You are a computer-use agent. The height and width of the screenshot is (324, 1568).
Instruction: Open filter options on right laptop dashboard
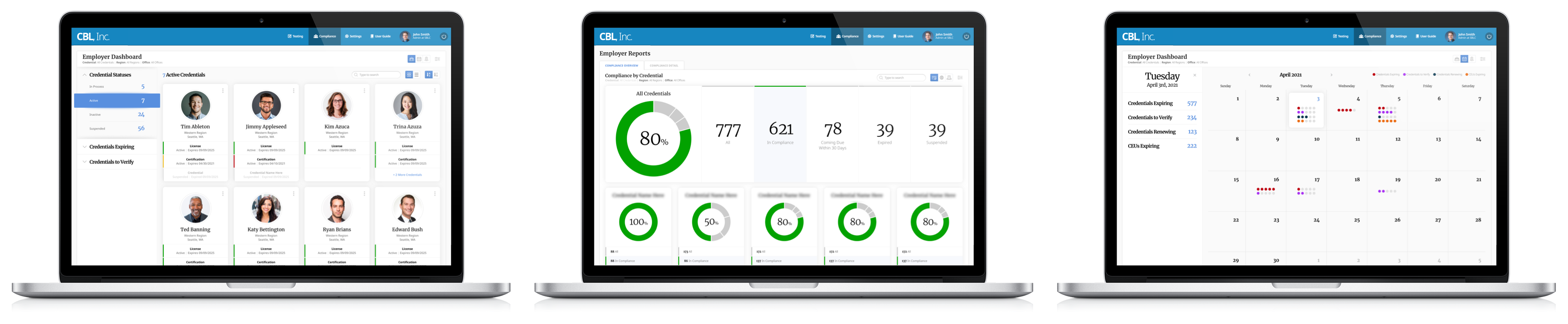click(x=1483, y=59)
